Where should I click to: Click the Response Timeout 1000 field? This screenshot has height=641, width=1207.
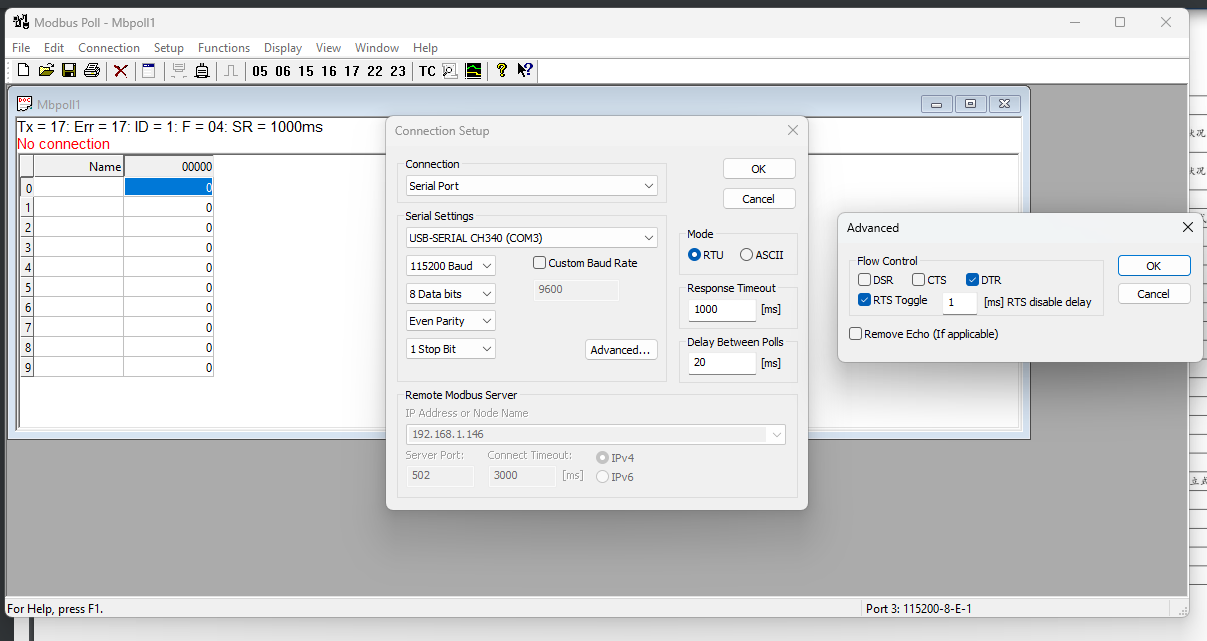(722, 309)
